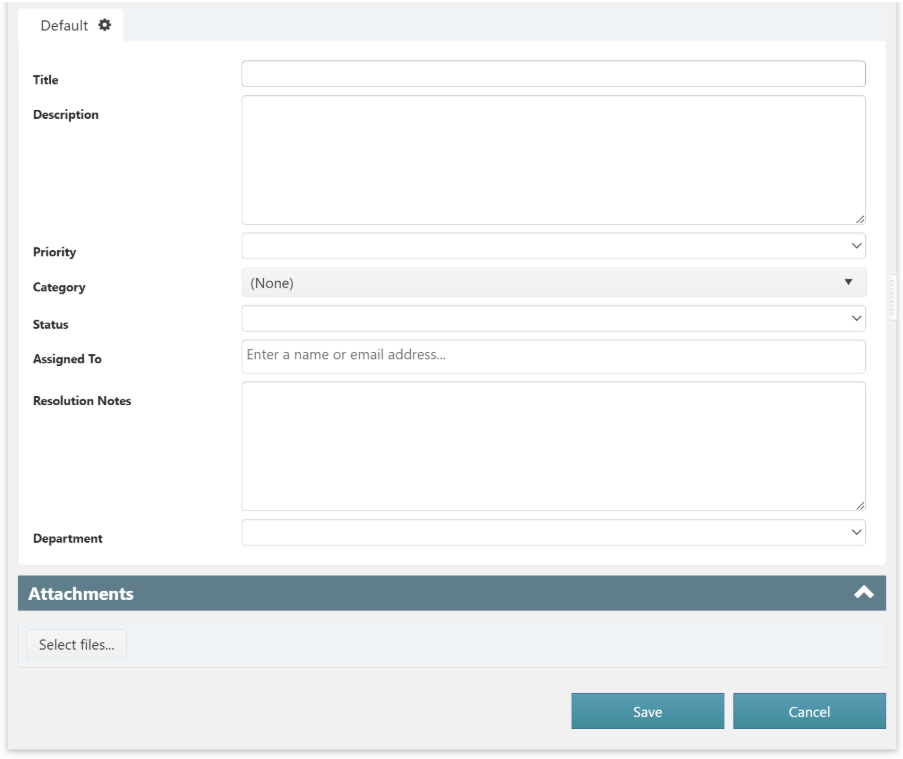Open the Default tab settings gear
Image resolution: width=903 pixels, height=759 pixels.
pyautogui.click(x=104, y=25)
